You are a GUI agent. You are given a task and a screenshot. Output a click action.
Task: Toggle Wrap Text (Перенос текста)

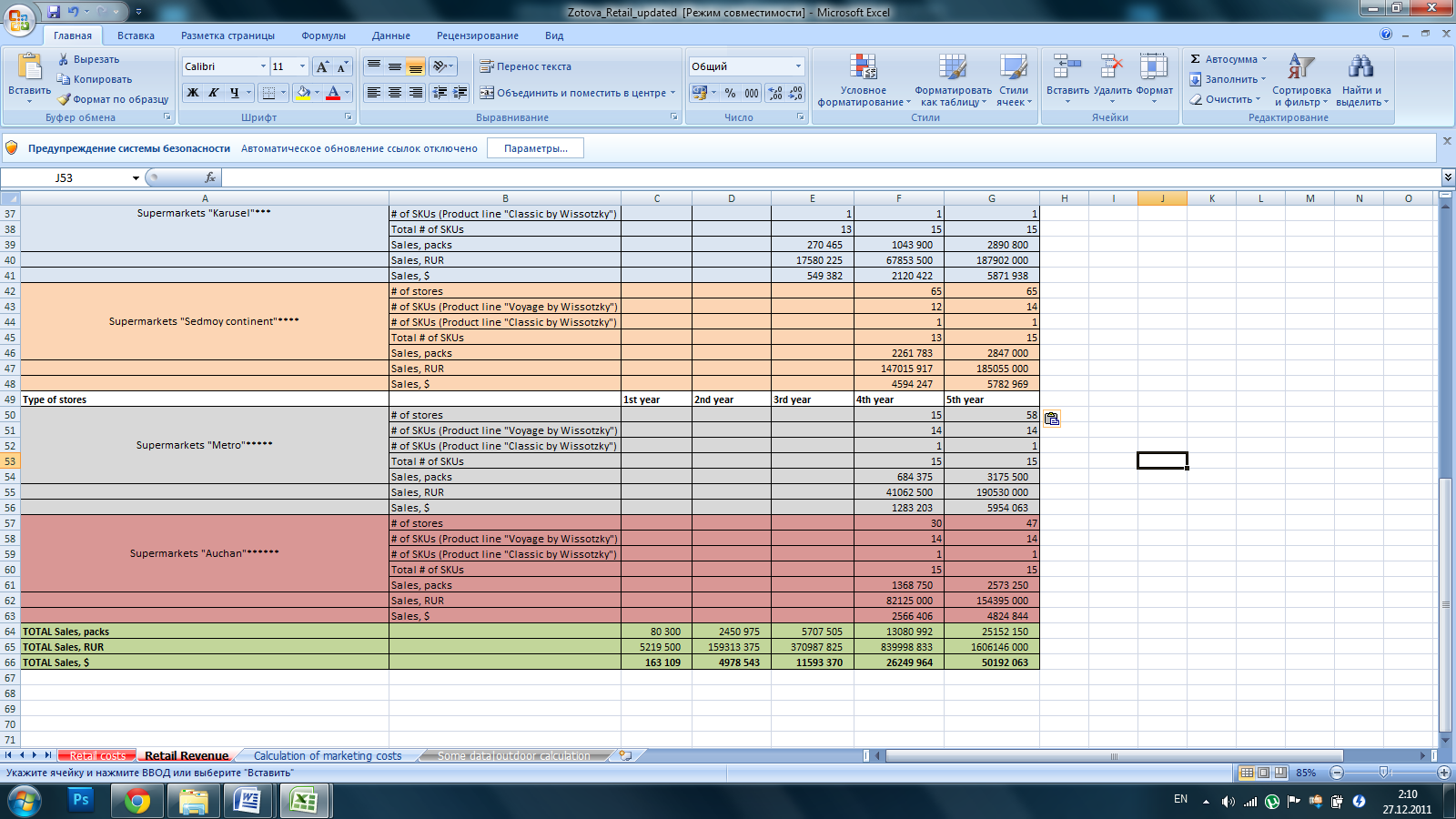pos(526,66)
